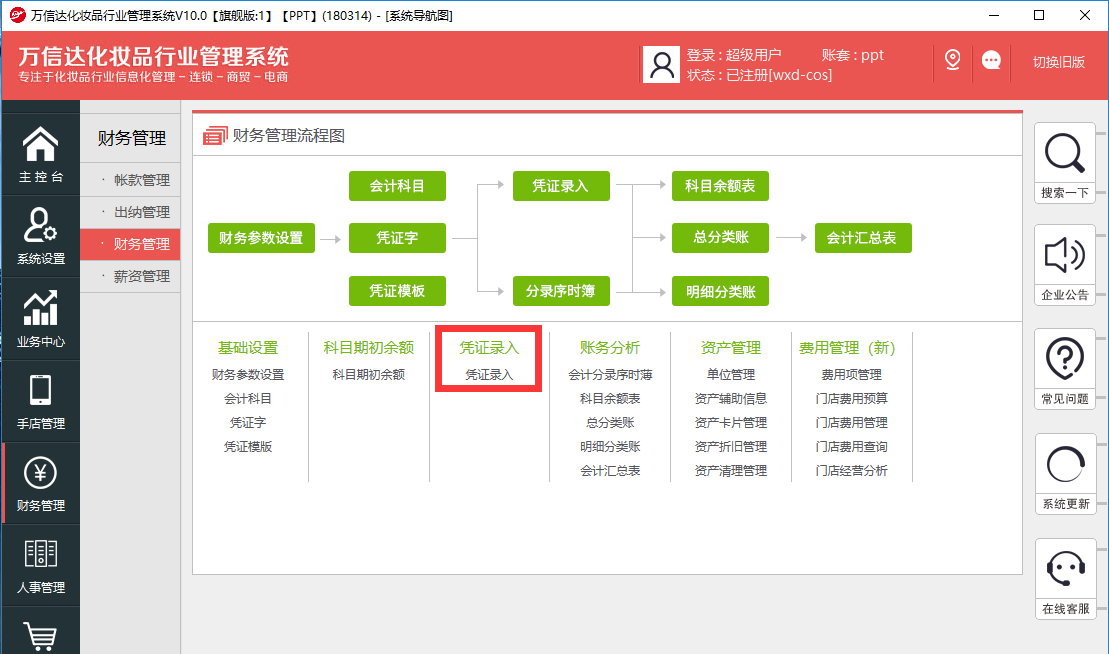Open the 科目期初余额 link

pyautogui.click(x=368, y=374)
